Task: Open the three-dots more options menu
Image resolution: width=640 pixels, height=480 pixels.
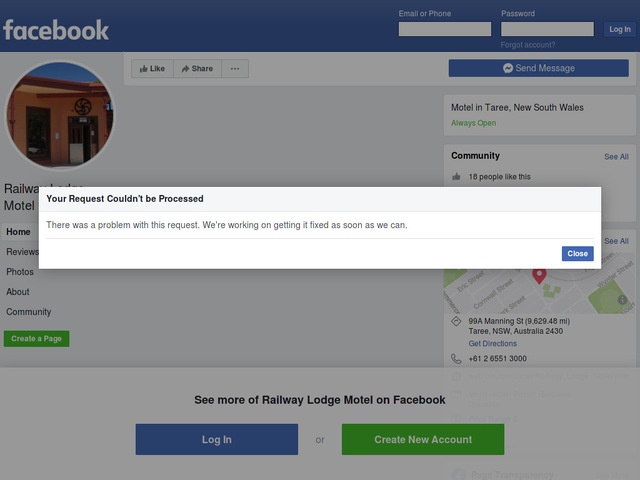Action: point(235,69)
